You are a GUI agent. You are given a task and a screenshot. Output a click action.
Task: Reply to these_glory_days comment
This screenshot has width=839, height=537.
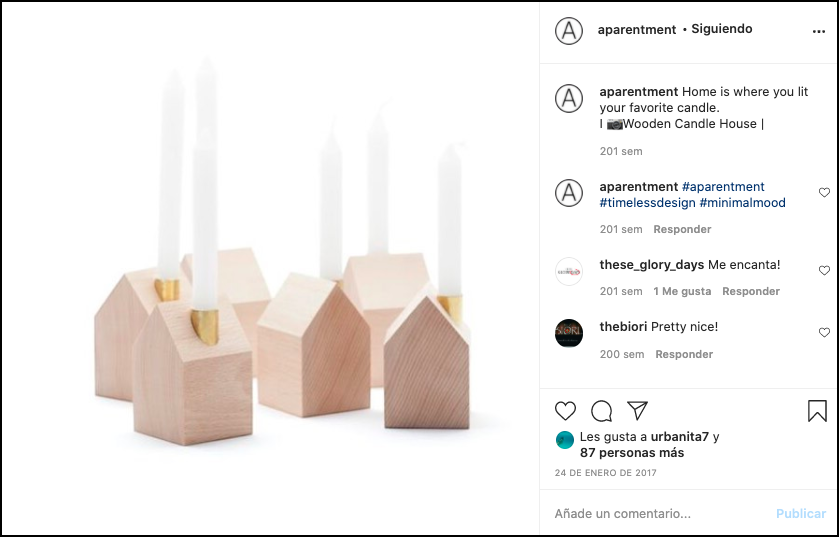pyautogui.click(x=751, y=291)
